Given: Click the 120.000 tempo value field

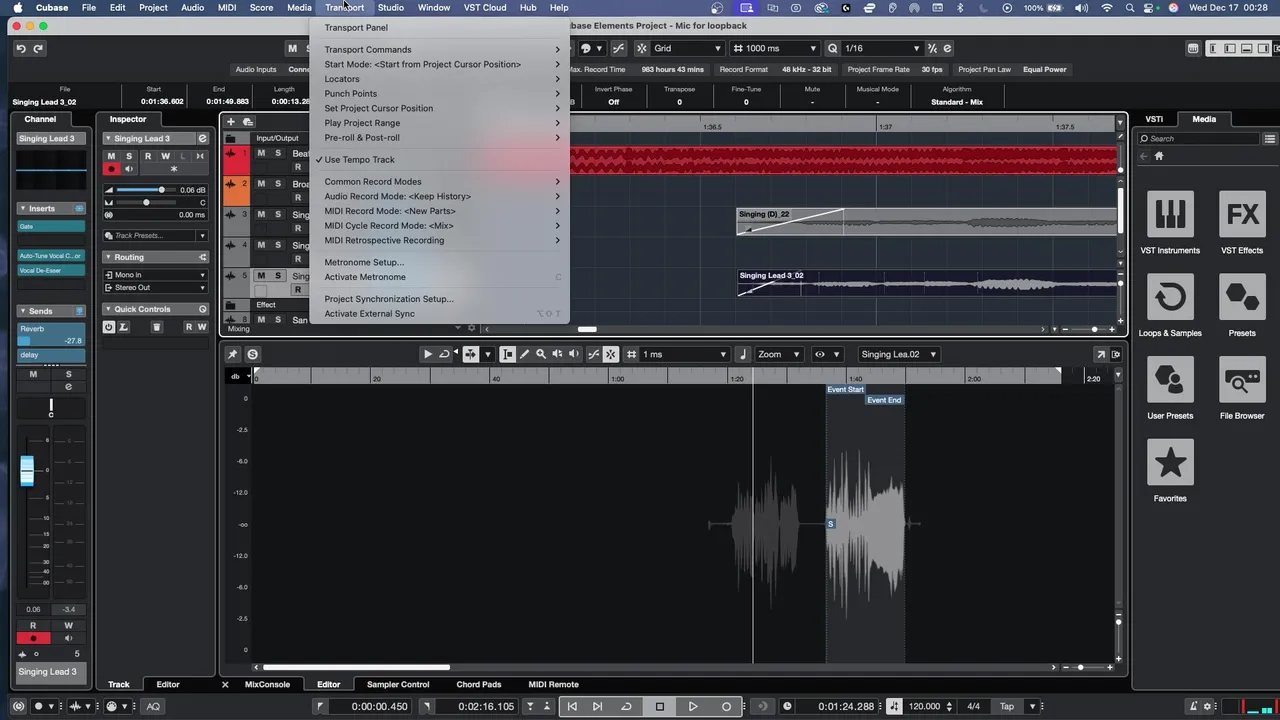Looking at the screenshot, I should [924, 706].
